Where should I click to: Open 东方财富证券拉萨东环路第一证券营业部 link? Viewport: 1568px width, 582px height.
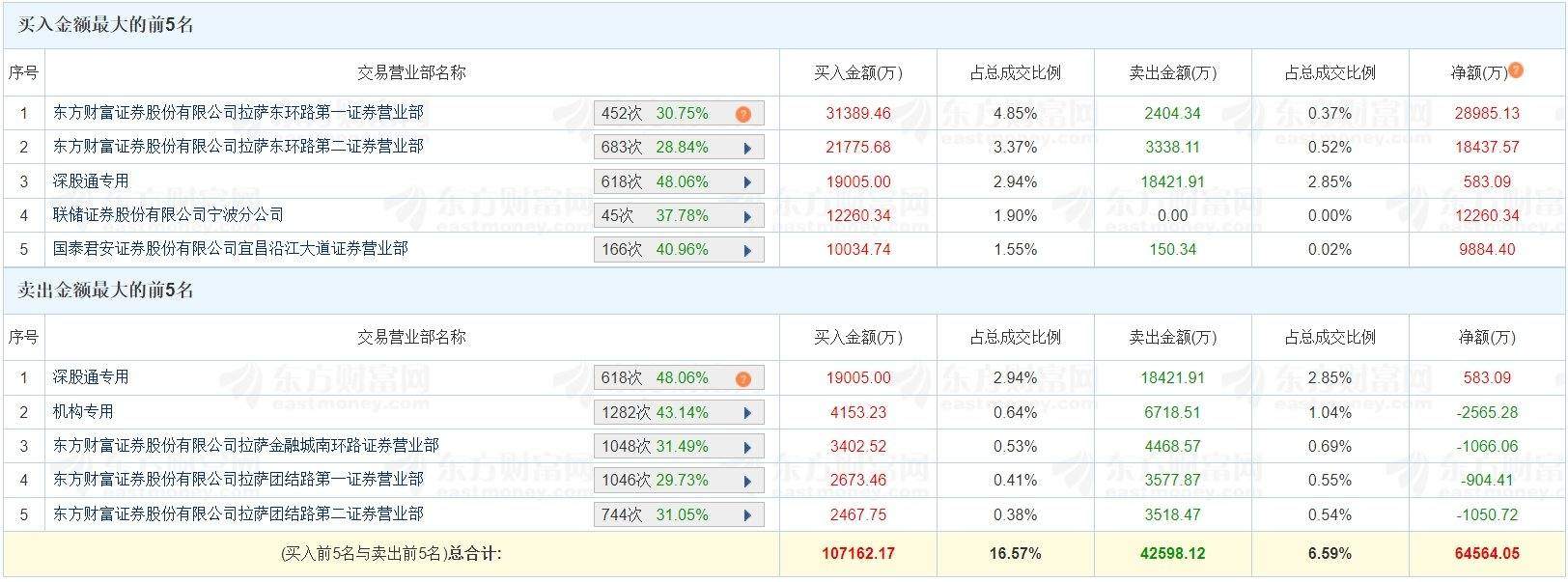[x=238, y=113]
